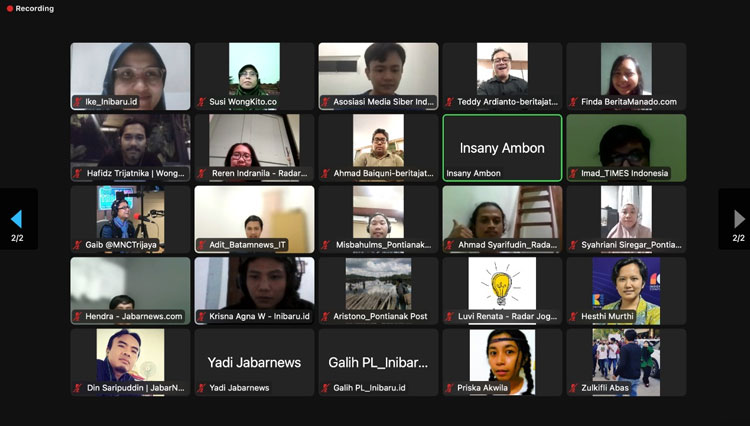The image size is (750, 426).
Task: Click the Recording status text
Action: (x=34, y=9)
